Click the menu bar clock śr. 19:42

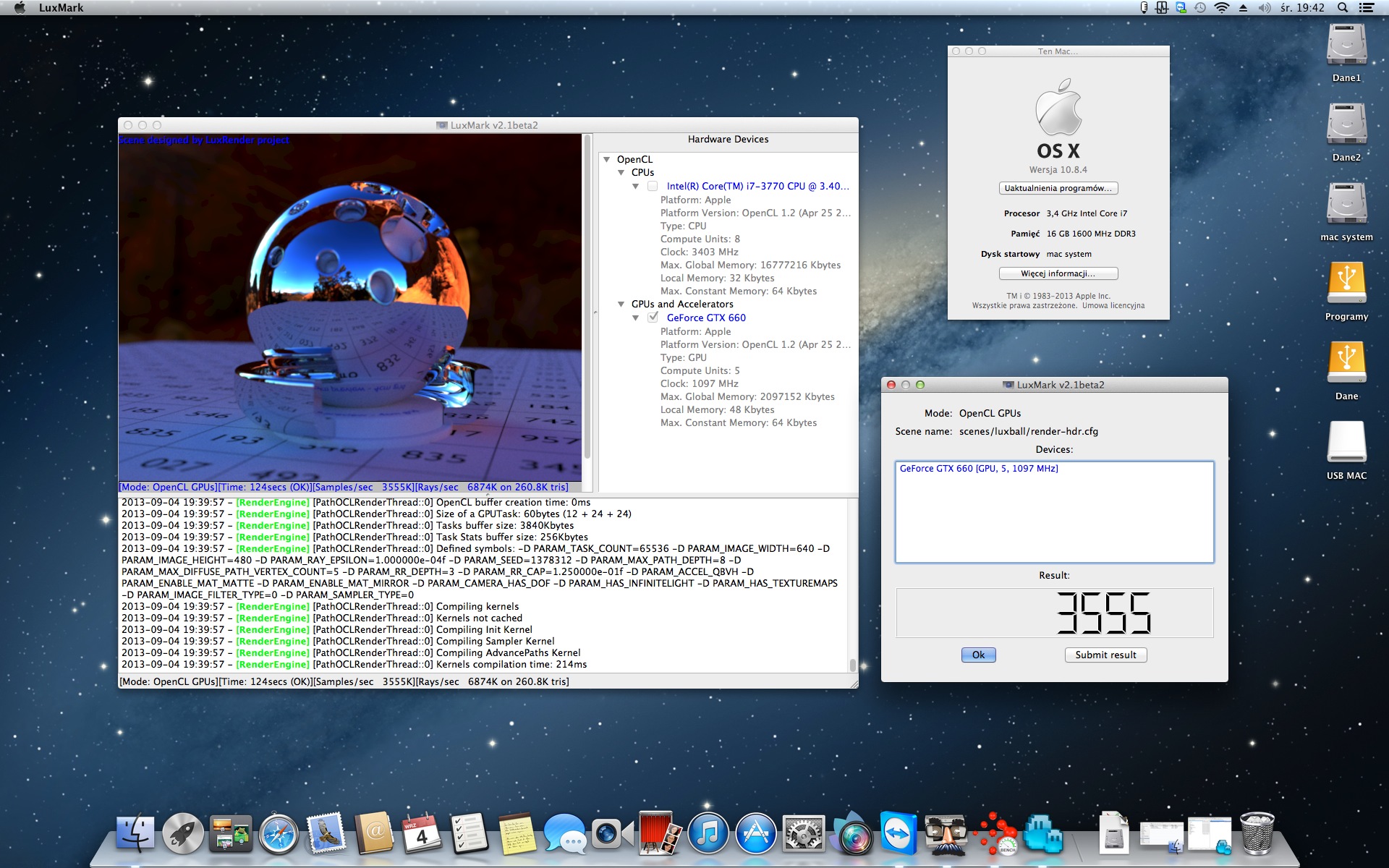1302,8
